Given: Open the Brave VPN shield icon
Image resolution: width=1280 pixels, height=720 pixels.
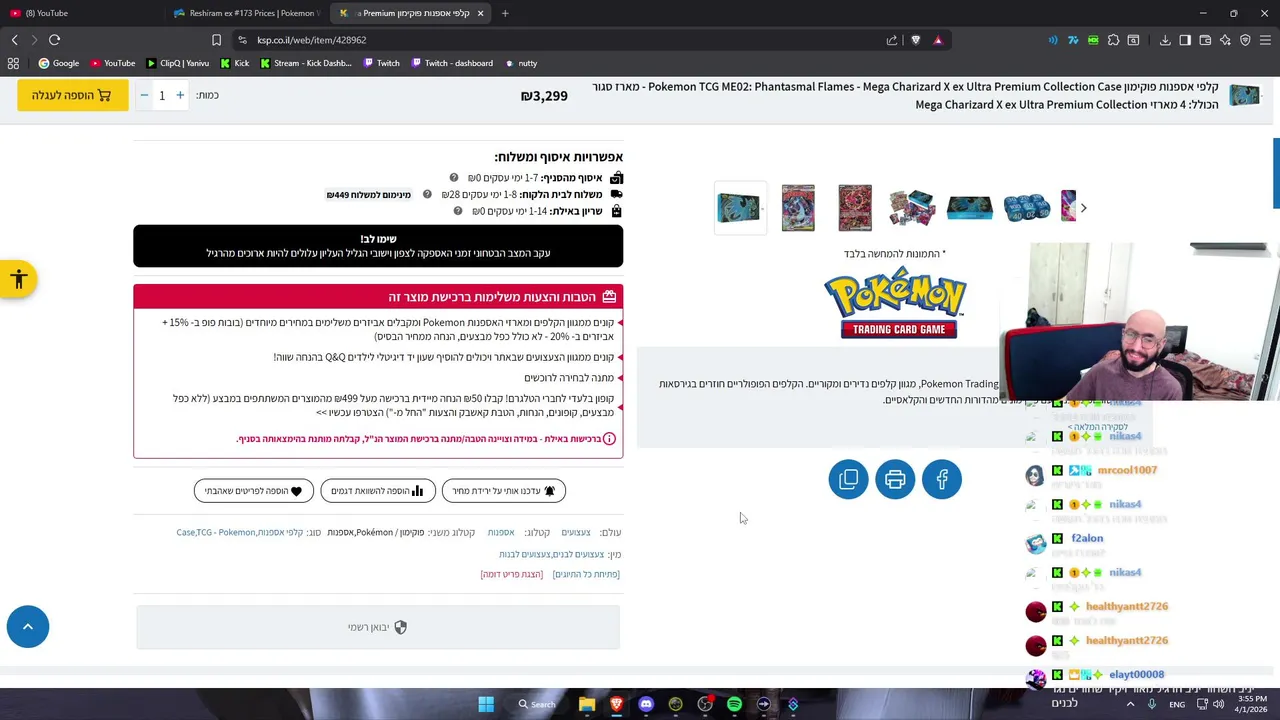Looking at the screenshot, I should pyautogui.click(x=1245, y=40).
